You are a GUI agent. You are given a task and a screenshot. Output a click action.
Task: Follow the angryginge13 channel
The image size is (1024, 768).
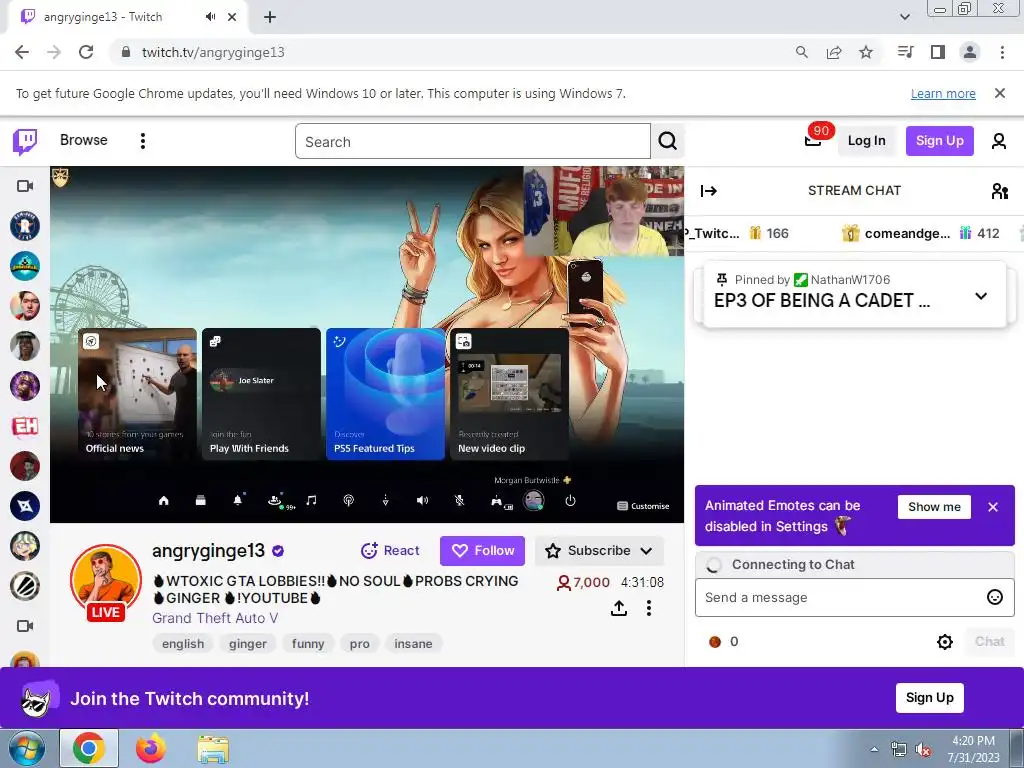(482, 551)
